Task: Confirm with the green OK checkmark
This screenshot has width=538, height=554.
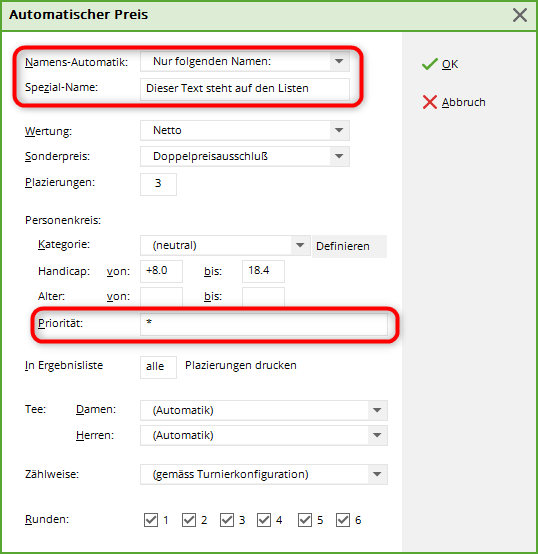Action: pos(440,64)
